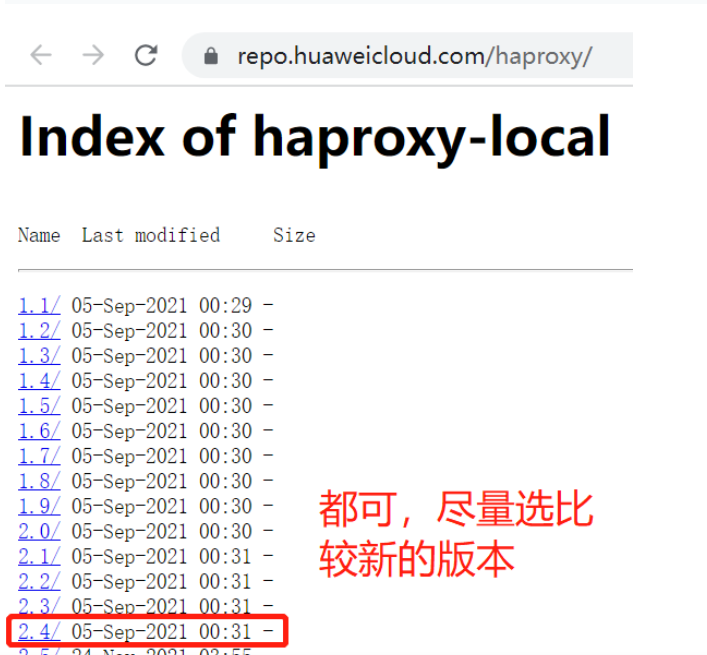Open the 1.4/ directory link
This screenshot has height=655, width=707.
click(x=39, y=381)
